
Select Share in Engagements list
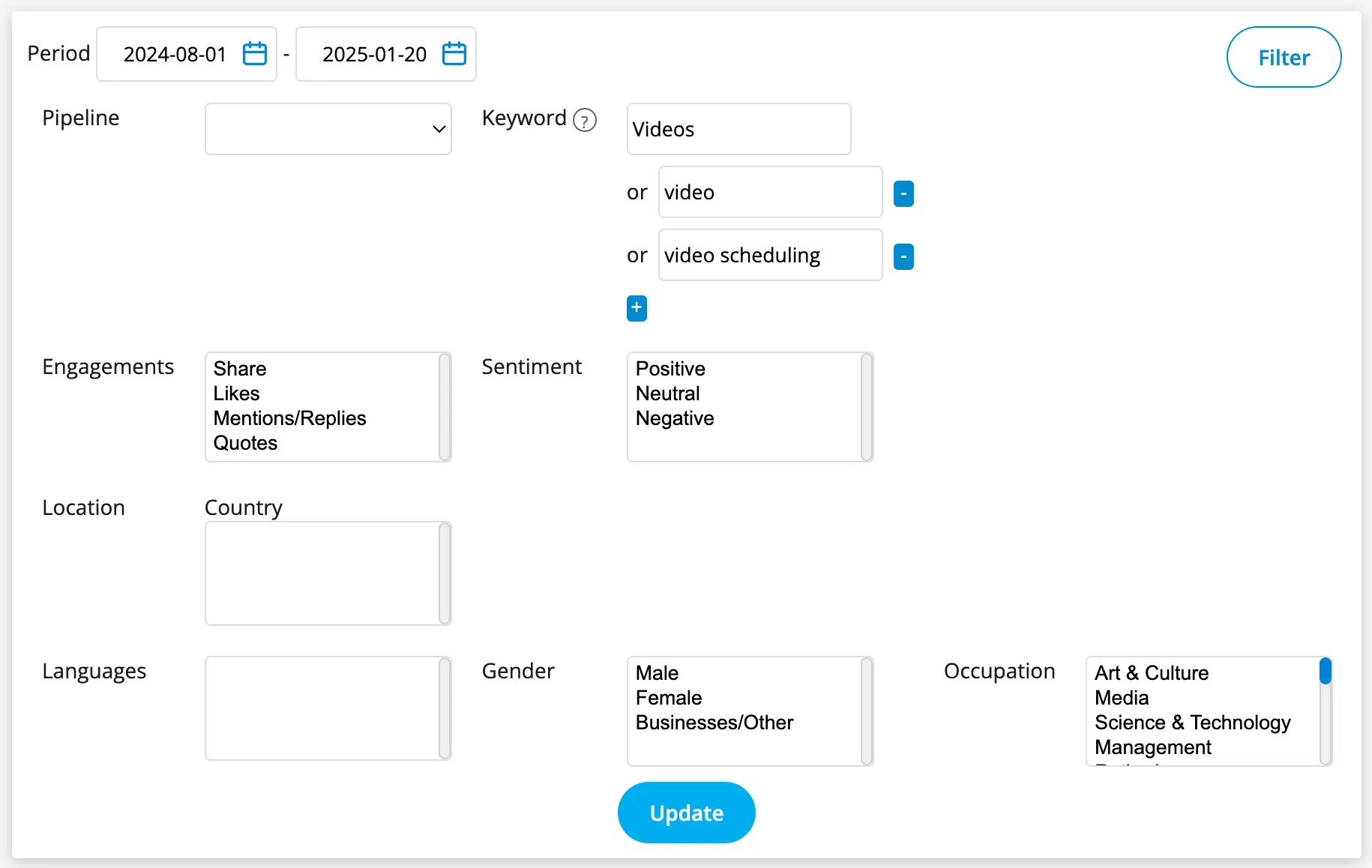pyautogui.click(x=323, y=369)
